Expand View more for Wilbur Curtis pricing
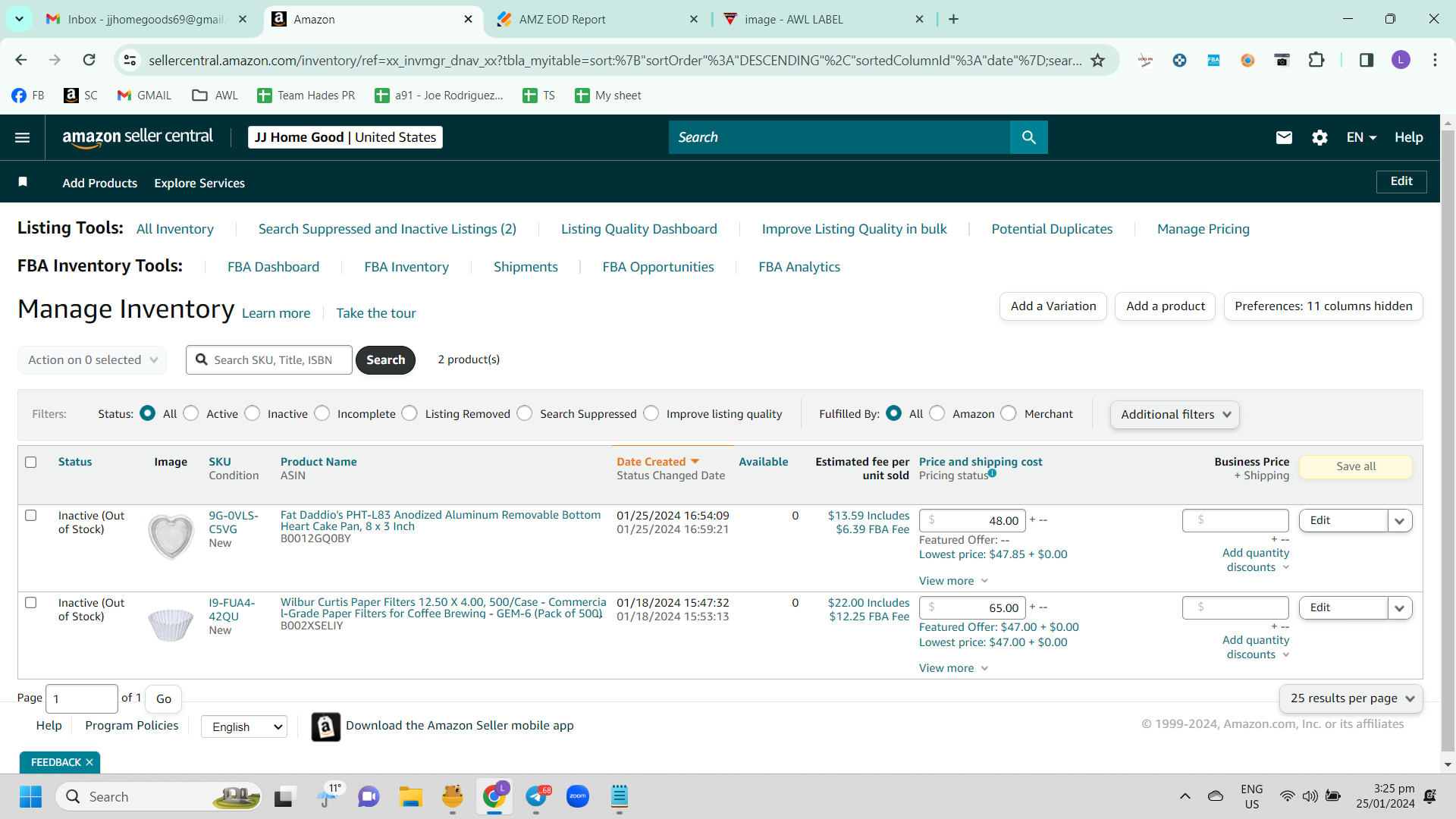This screenshot has height=819, width=1456. point(953,668)
